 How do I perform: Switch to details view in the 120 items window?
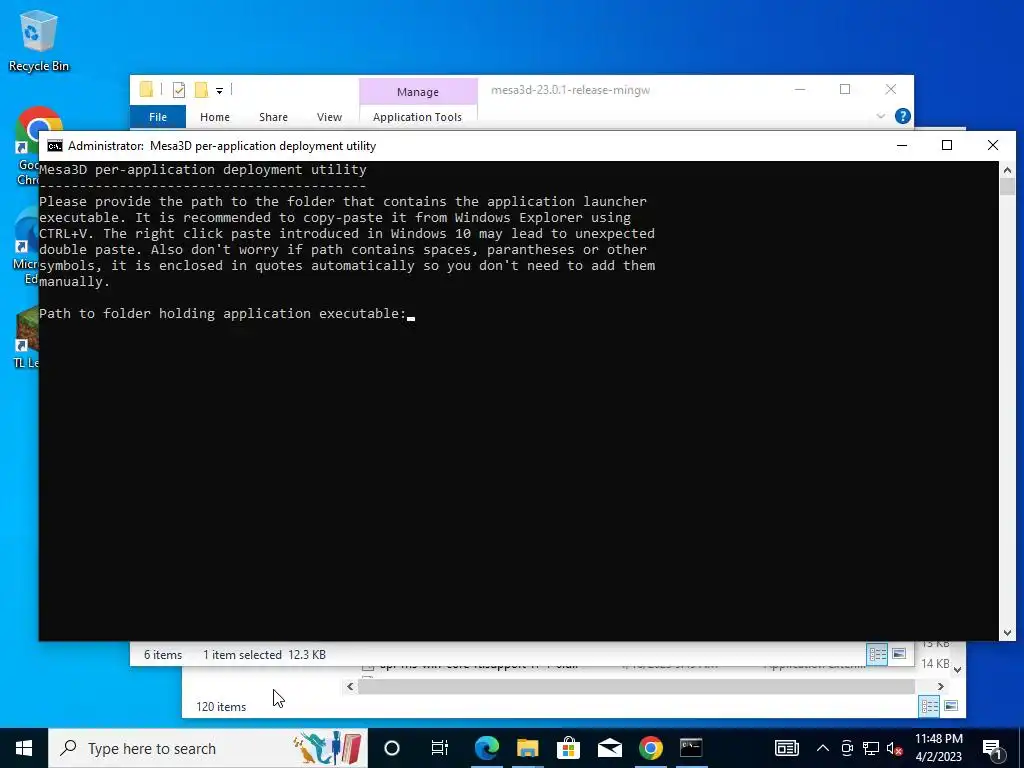929,706
